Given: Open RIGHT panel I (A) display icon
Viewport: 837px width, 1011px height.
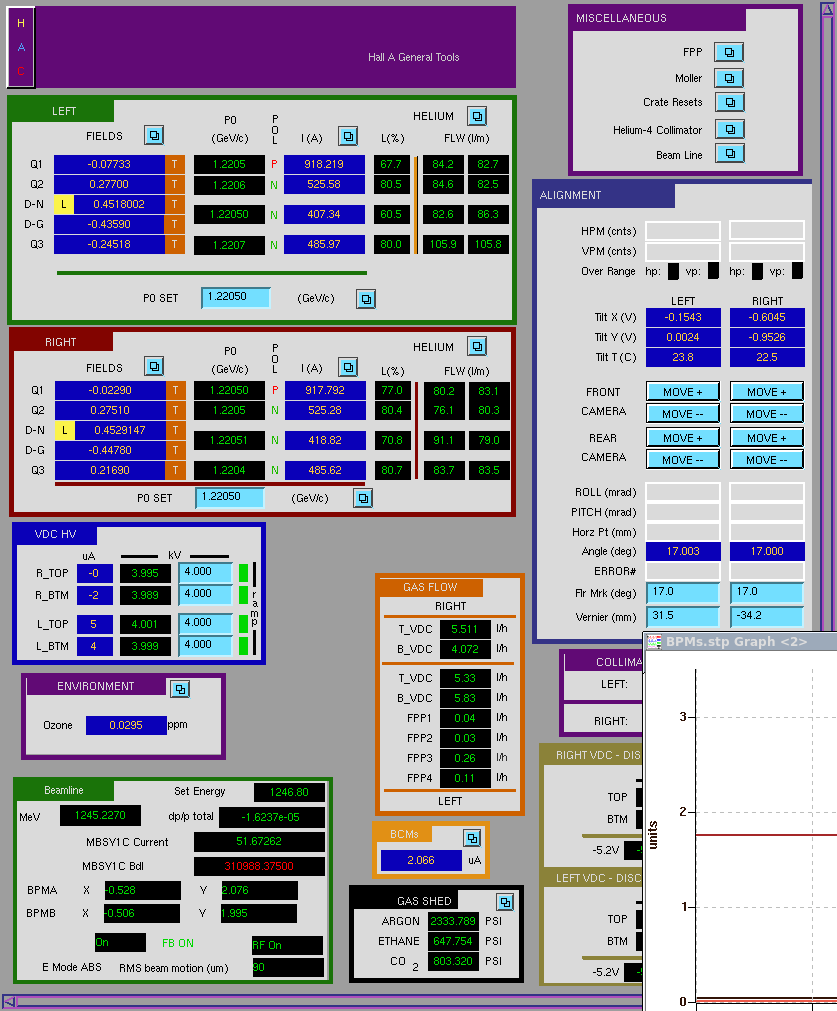Looking at the screenshot, I should pyautogui.click(x=348, y=367).
